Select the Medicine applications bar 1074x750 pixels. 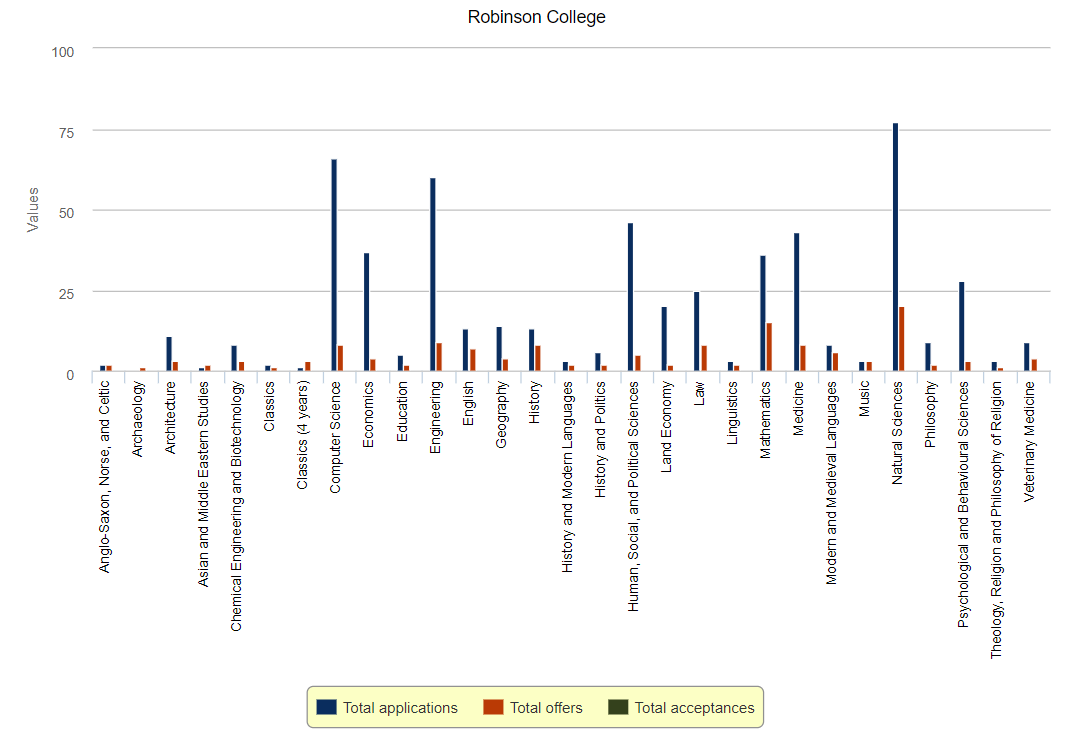point(797,302)
